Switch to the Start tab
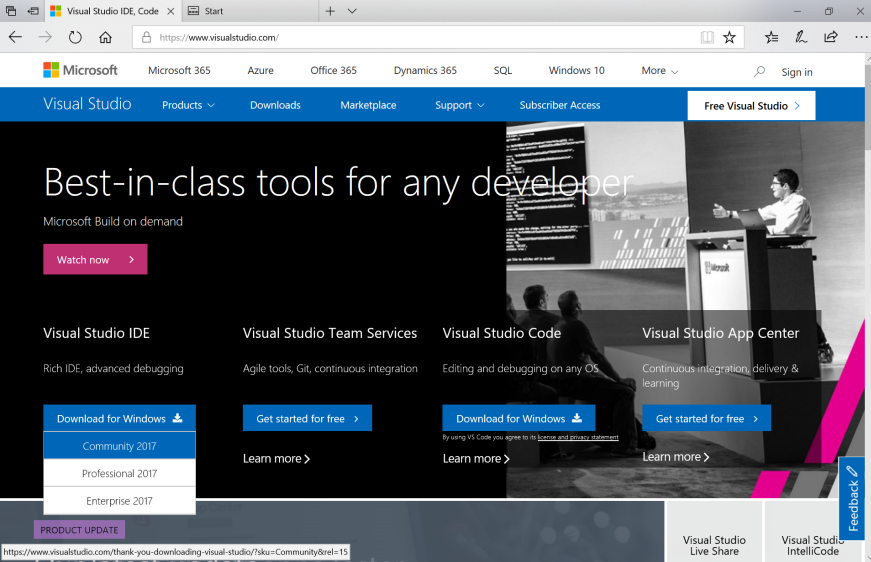 (x=250, y=11)
